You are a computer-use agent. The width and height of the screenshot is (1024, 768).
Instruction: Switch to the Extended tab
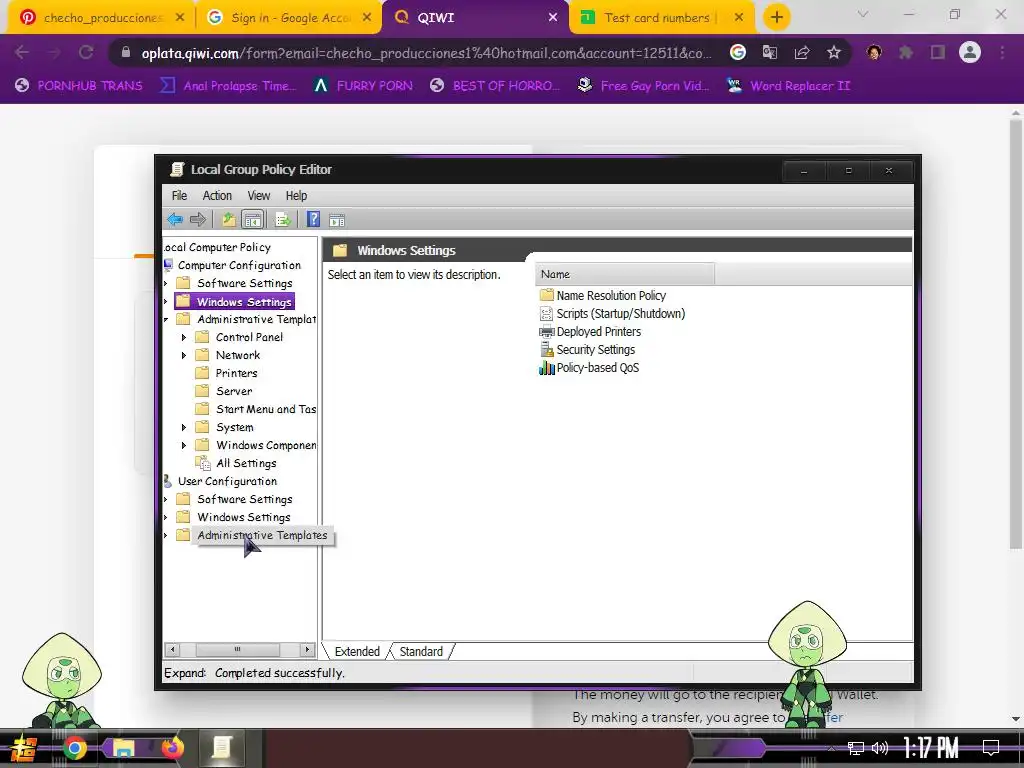[357, 651]
